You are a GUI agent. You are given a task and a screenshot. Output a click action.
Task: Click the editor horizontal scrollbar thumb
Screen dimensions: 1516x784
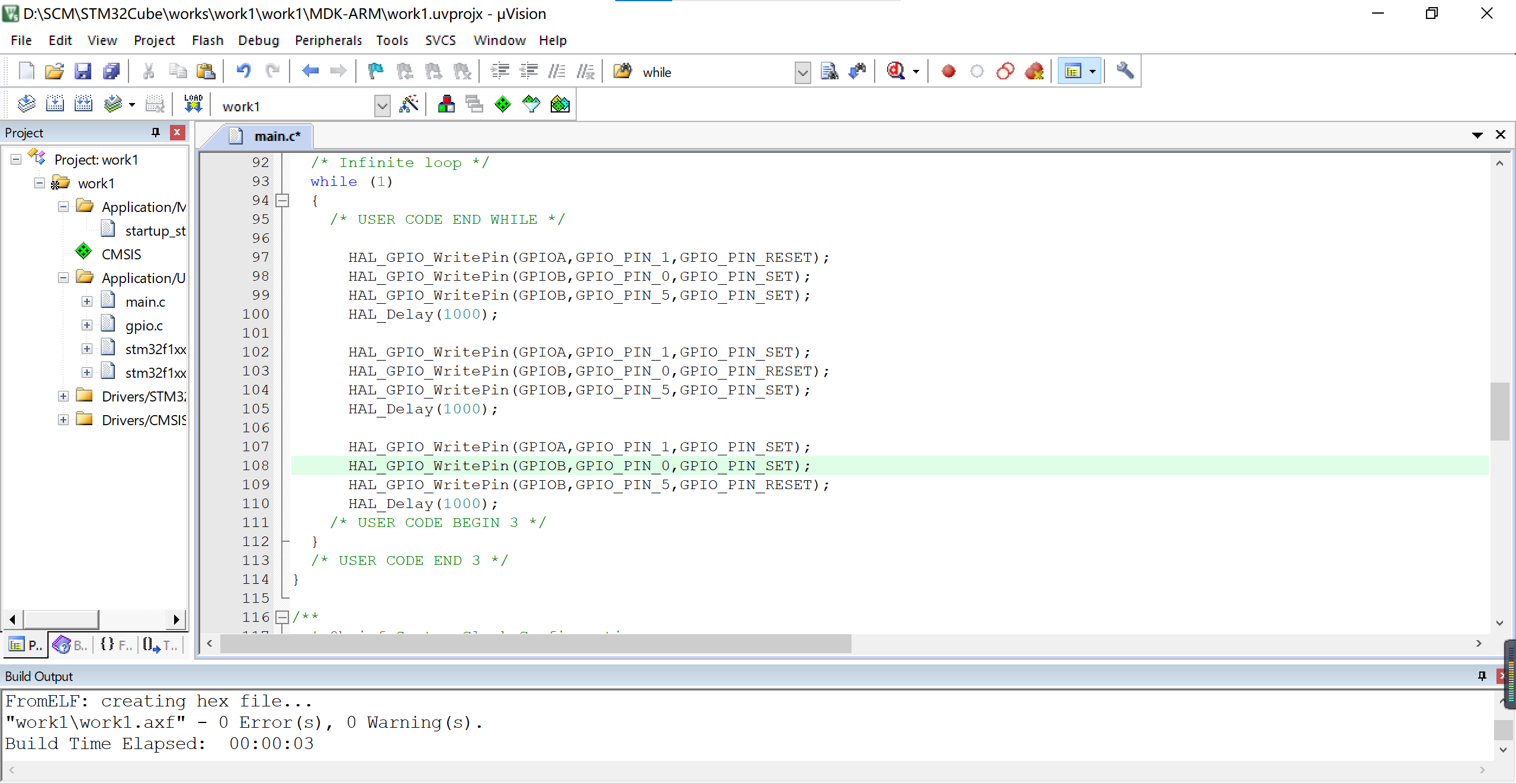(535, 644)
